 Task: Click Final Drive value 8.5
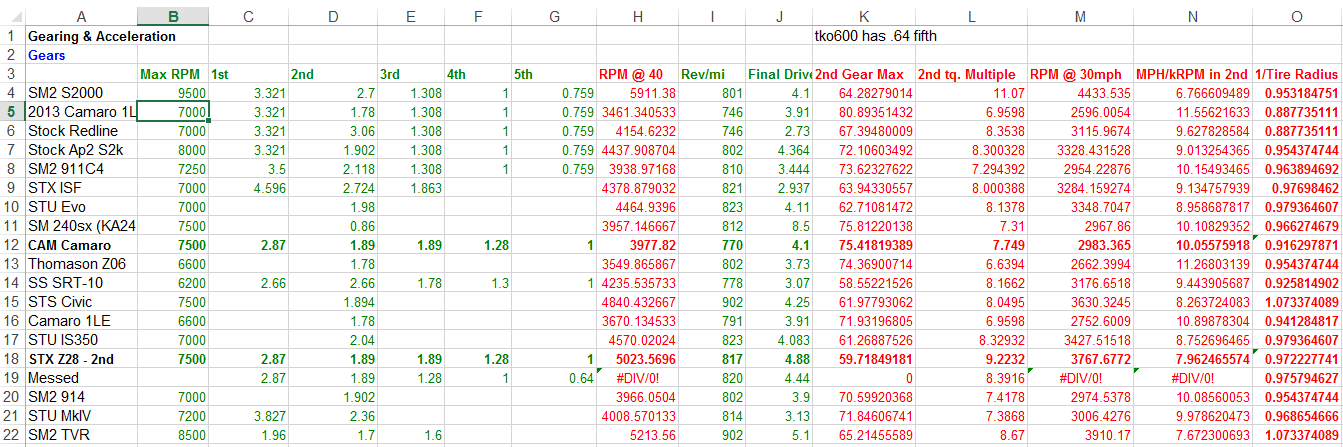coord(779,226)
